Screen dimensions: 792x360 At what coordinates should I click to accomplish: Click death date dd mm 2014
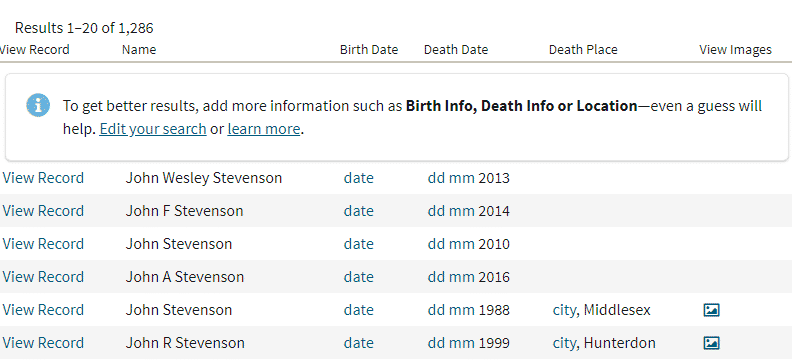click(469, 211)
